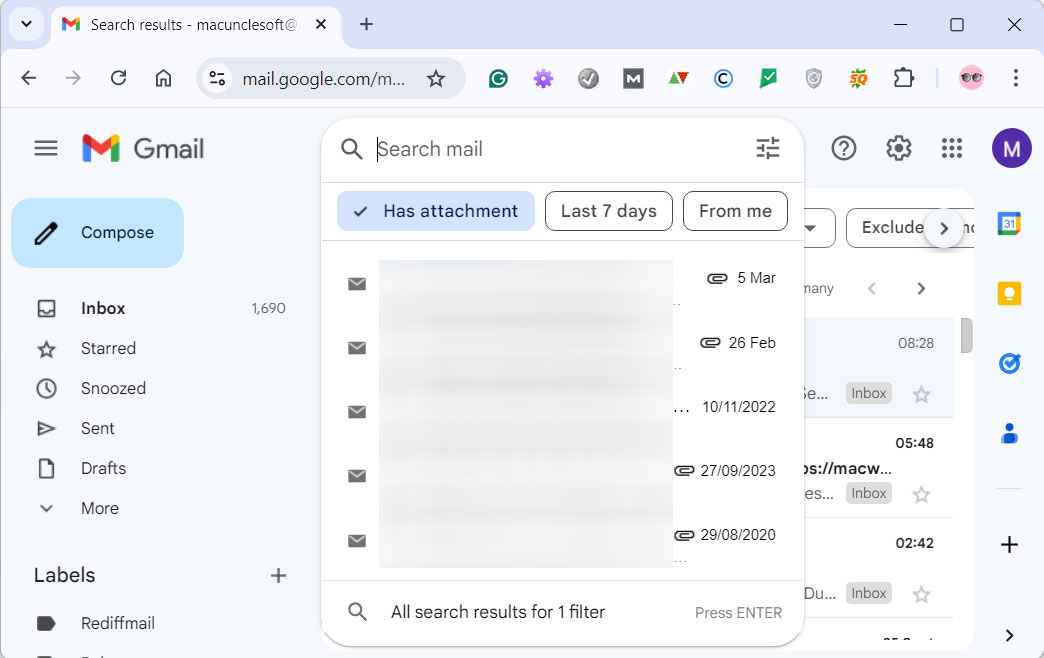Viewport: 1044px width, 658px height.
Task: Show side panel expand arrow
Action: click(1009, 635)
